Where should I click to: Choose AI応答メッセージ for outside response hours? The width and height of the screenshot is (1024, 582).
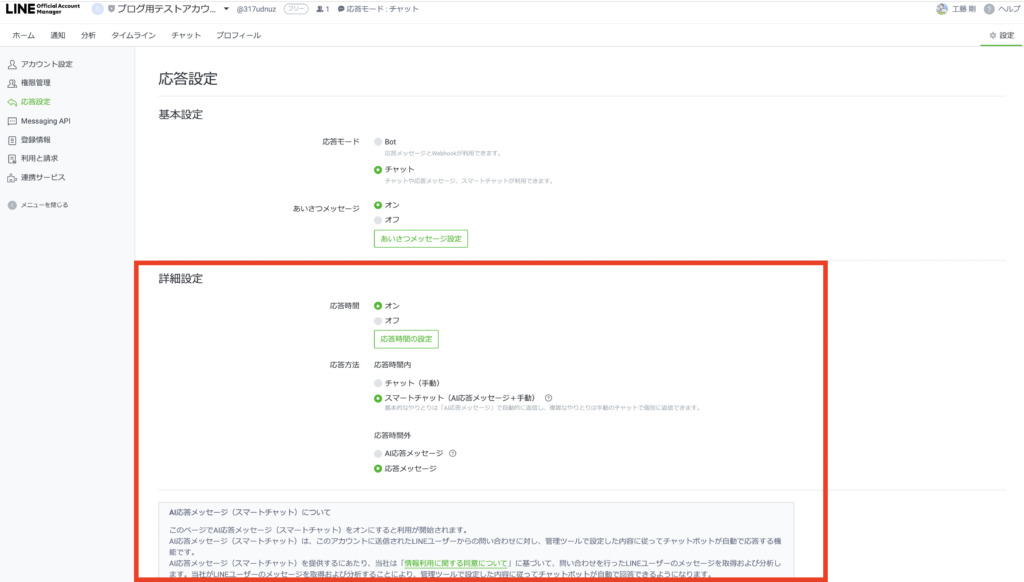point(378,453)
